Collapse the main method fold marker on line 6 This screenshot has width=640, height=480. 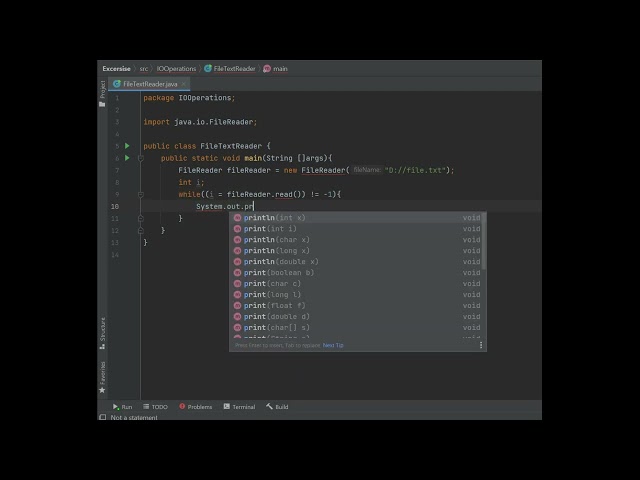pos(140,158)
